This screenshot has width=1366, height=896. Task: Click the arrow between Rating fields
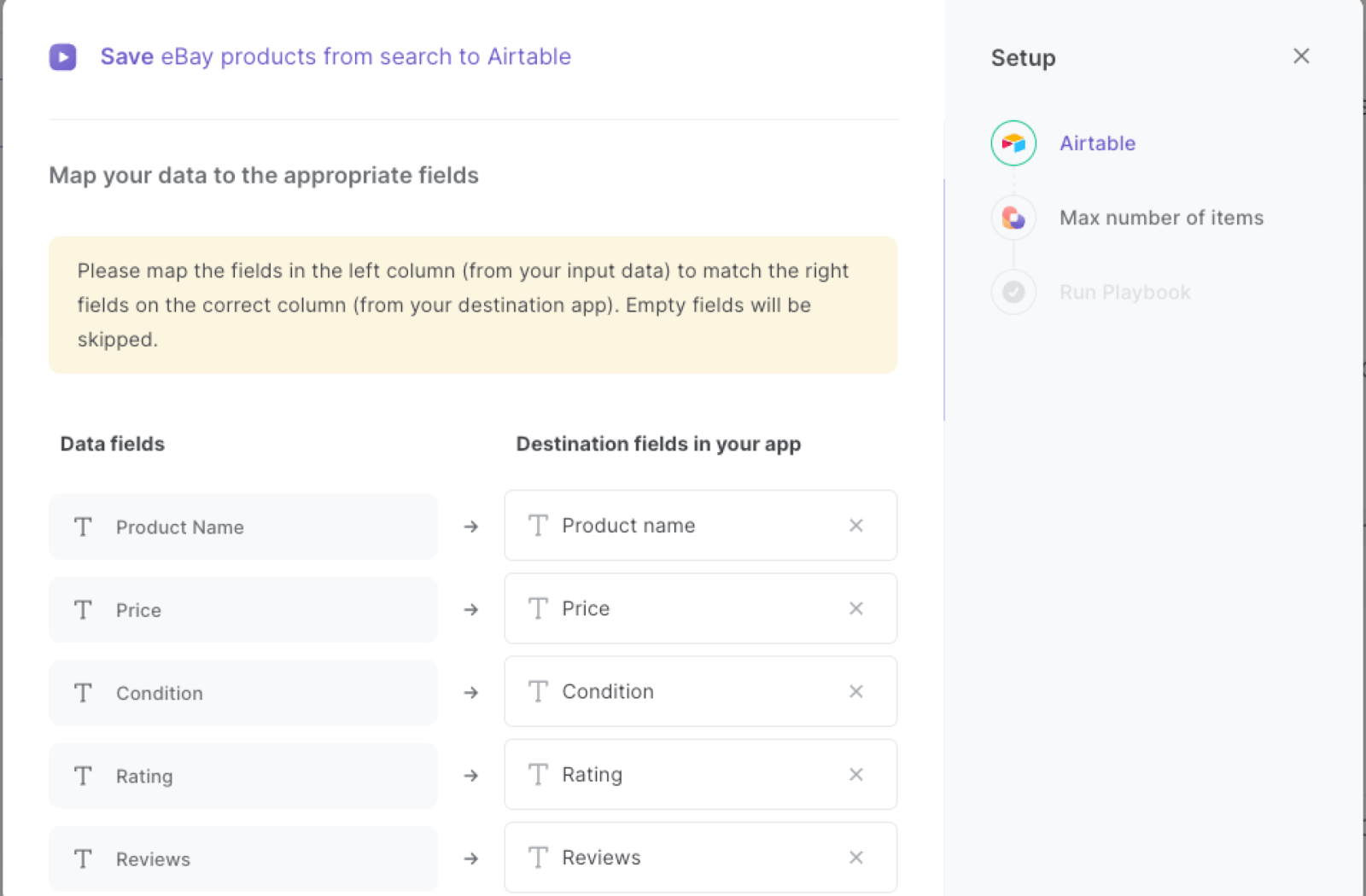470,776
